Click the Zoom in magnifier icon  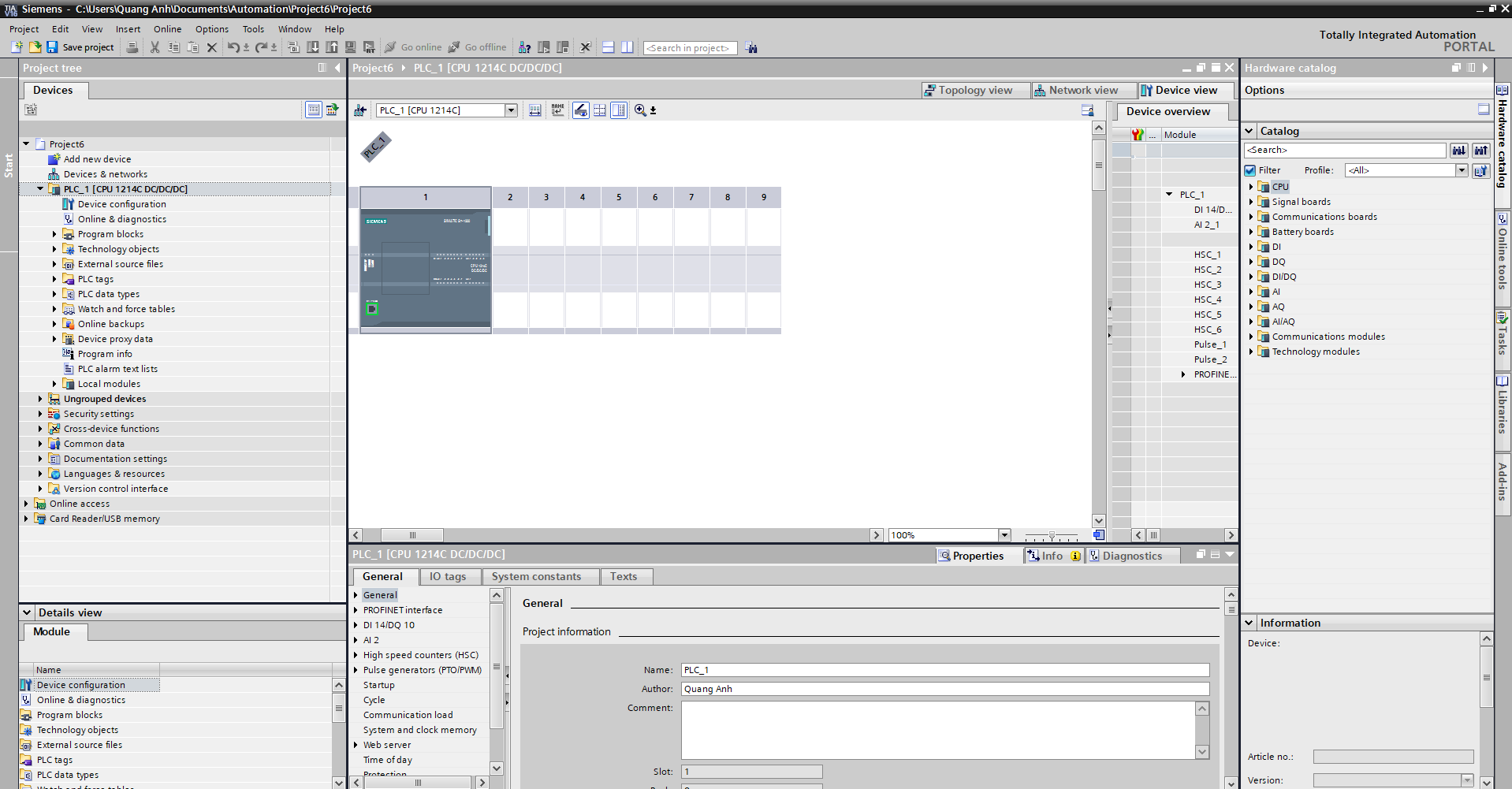(640, 110)
